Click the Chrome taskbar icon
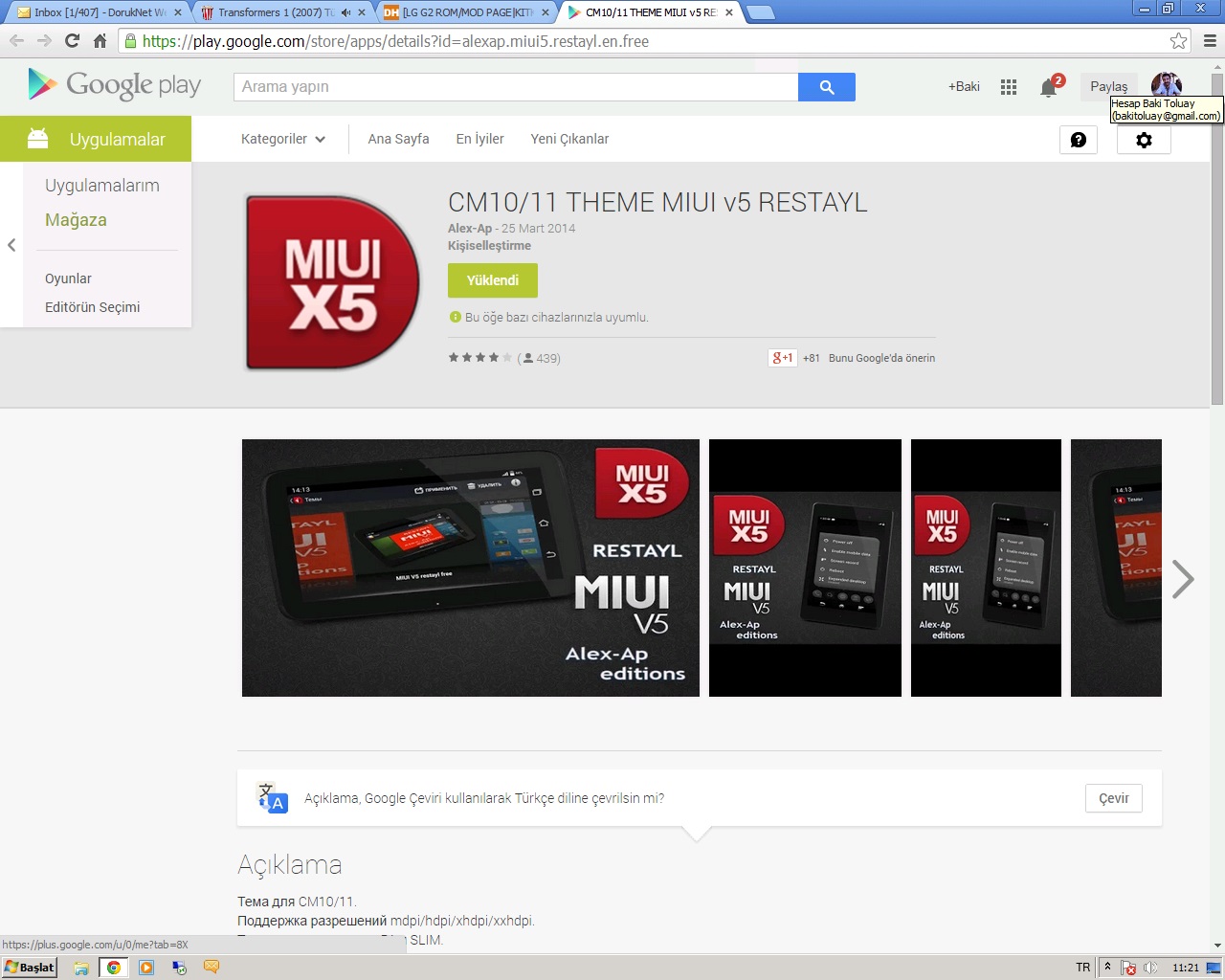 click(x=114, y=968)
